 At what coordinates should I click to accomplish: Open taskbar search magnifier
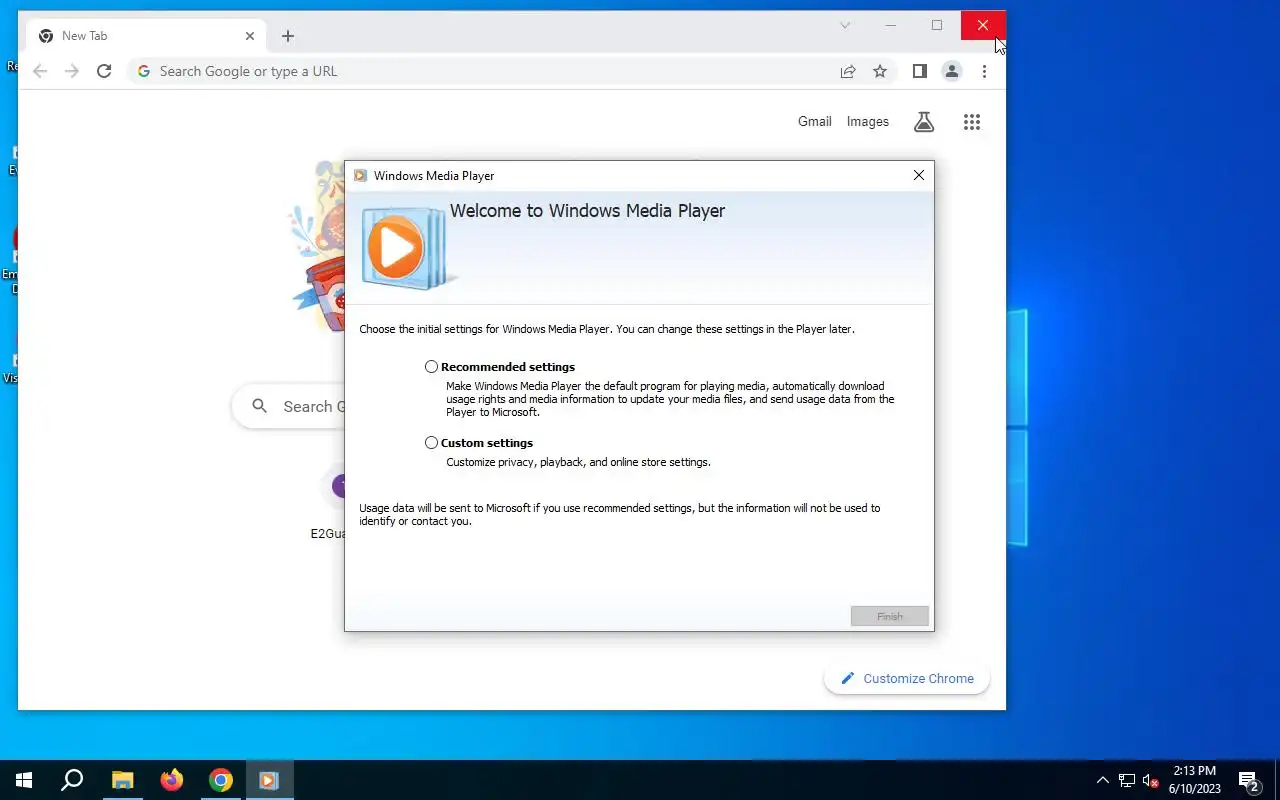[x=72, y=780]
